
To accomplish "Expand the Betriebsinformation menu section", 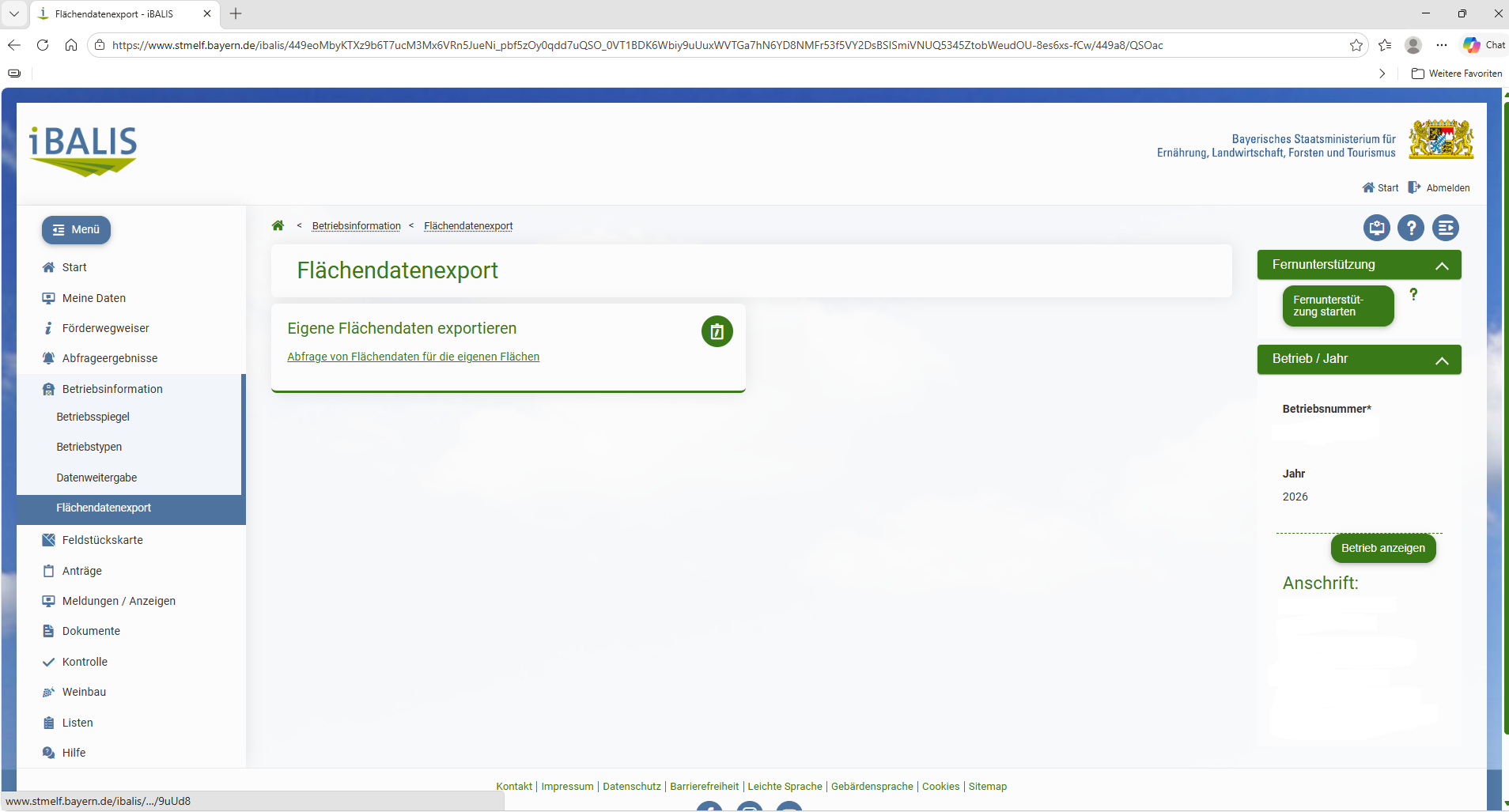I will (112, 389).
